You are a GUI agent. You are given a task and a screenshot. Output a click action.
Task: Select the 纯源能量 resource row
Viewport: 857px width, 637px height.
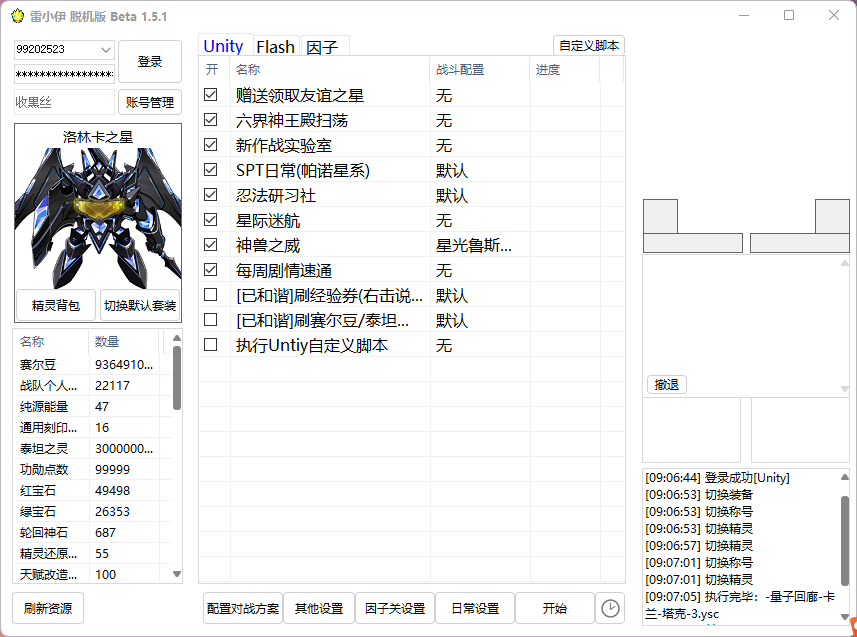tap(93, 407)
